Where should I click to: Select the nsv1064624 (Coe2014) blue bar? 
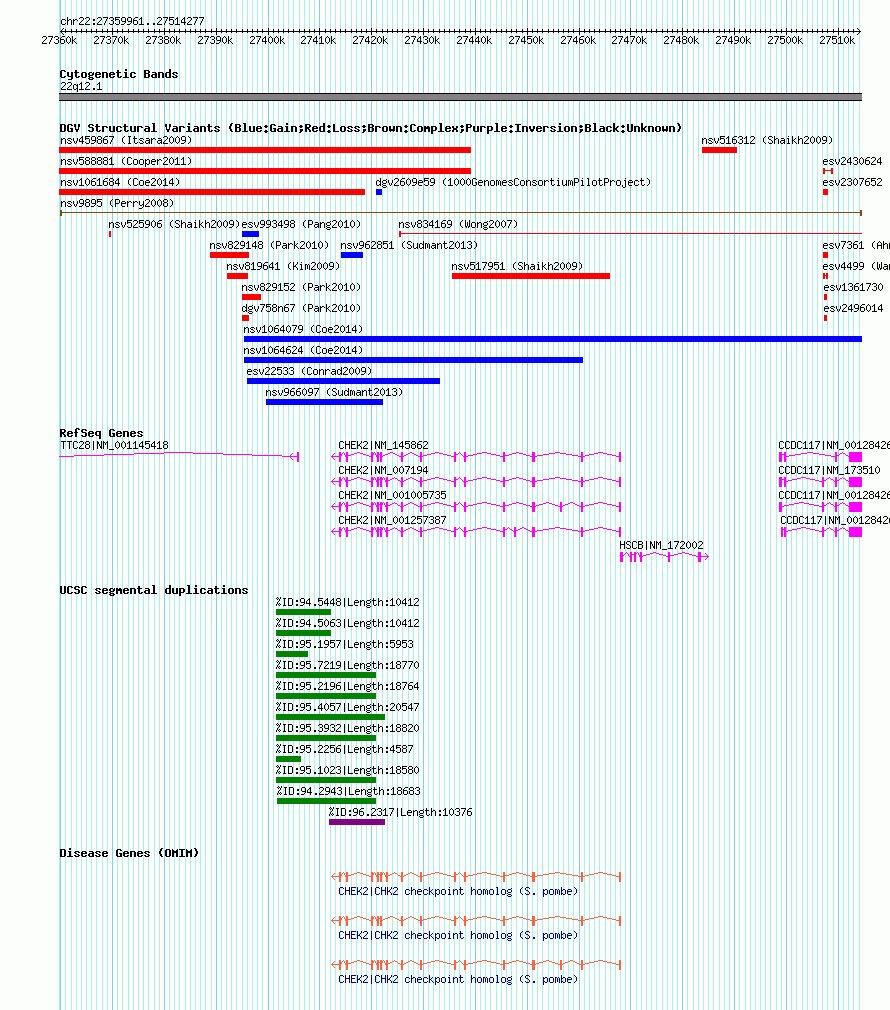[x=413, y=360]
